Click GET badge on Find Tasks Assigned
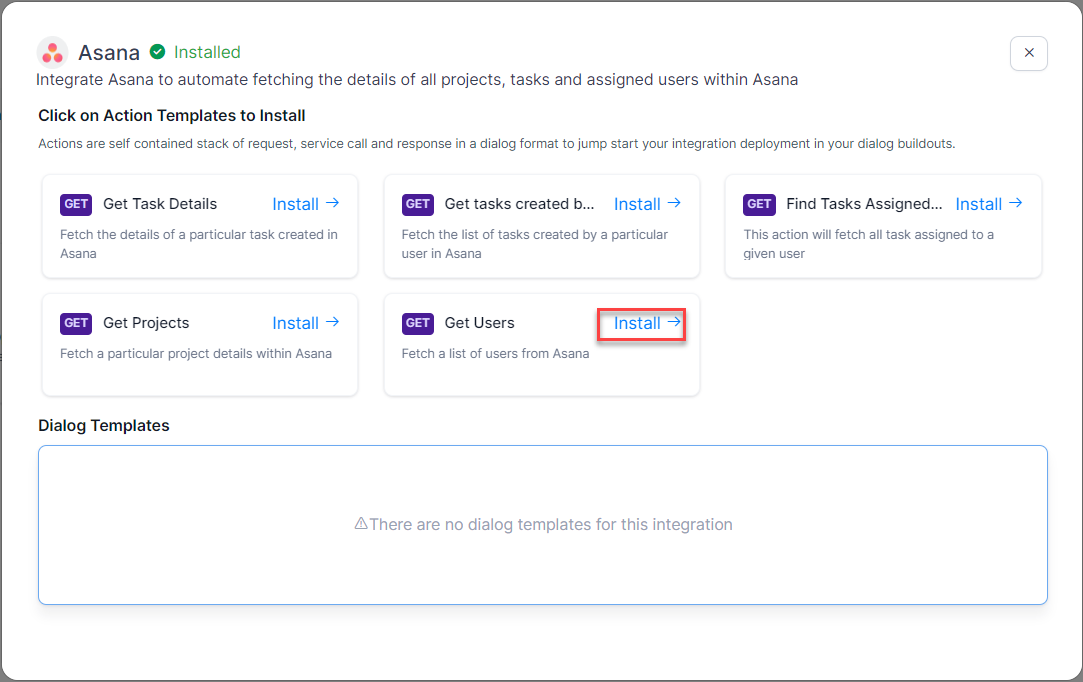Screen dimensions: 1083x682 pyautogui.click(x=759, y=204)
